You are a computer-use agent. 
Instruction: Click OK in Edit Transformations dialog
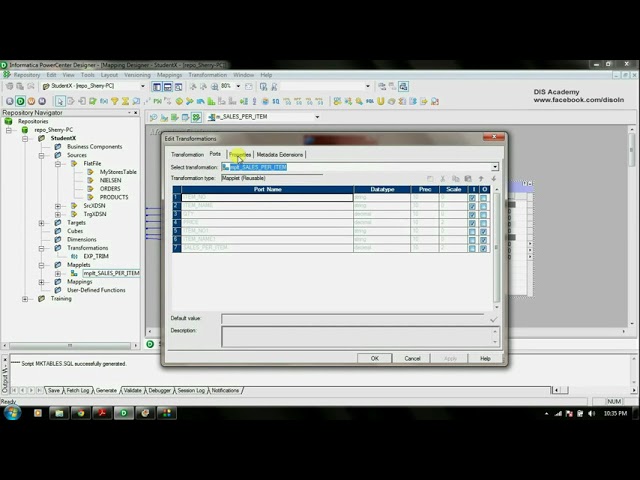click(x=374, y=358)
